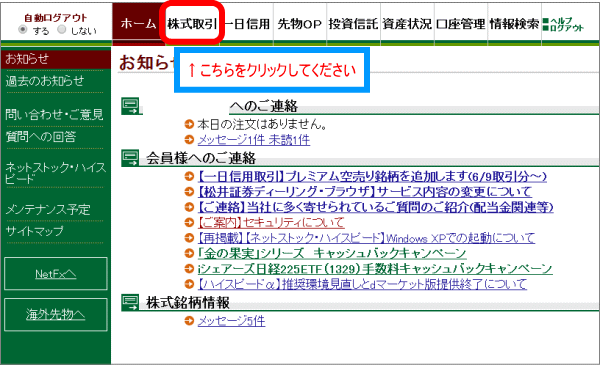Click the ヘルプ link

(x=561, y=20)
